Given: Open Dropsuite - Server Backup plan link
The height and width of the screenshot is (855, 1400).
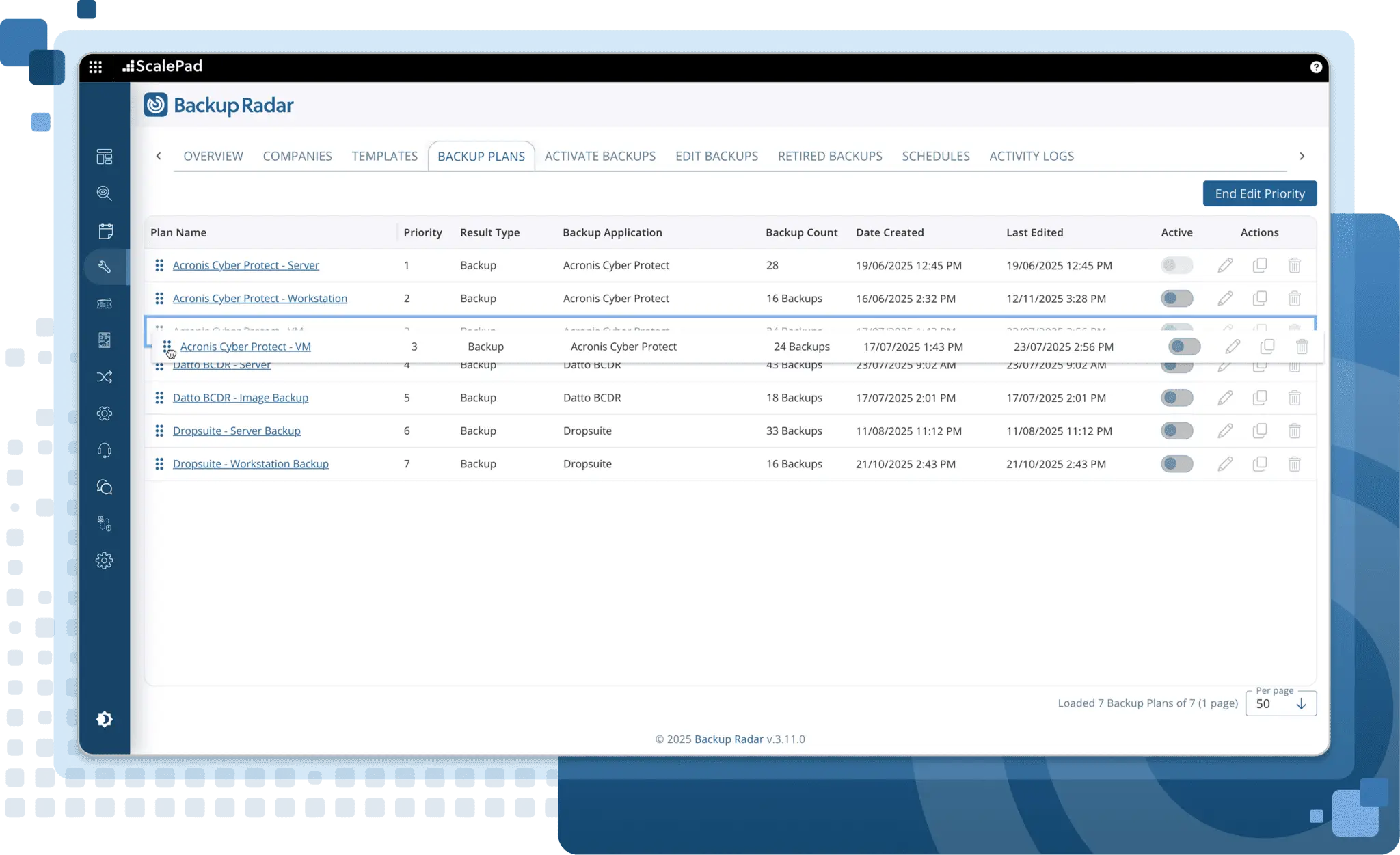Looking at the screenshot, I should 237,431.
